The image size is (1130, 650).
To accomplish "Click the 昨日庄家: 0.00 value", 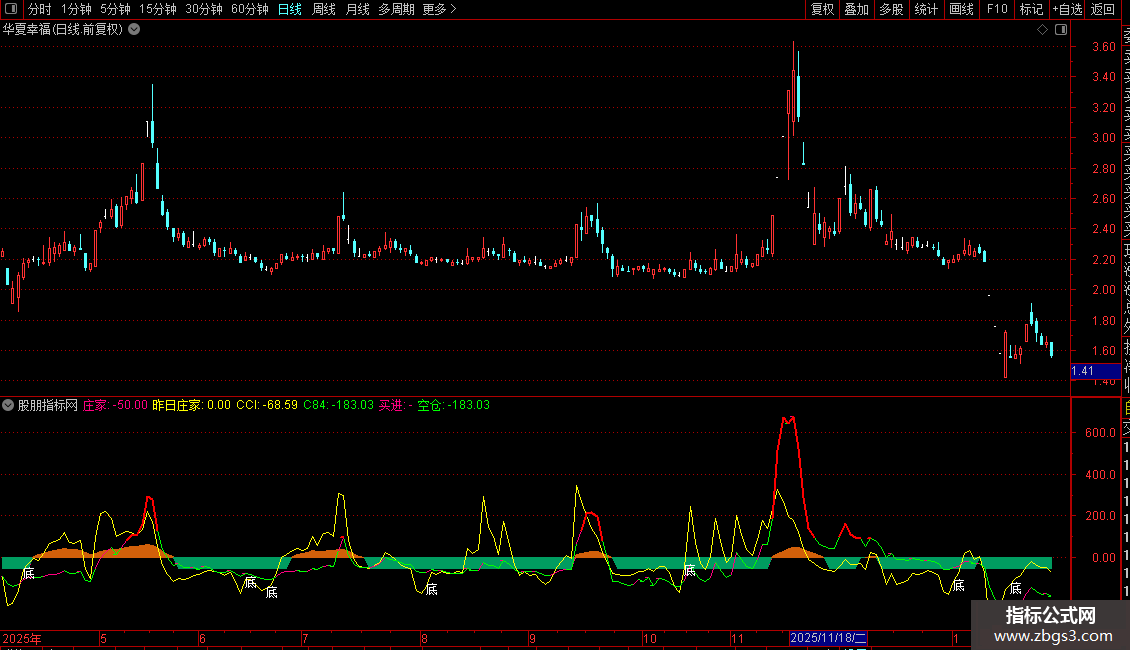I will pyautogui.click(x=192, y=405).
